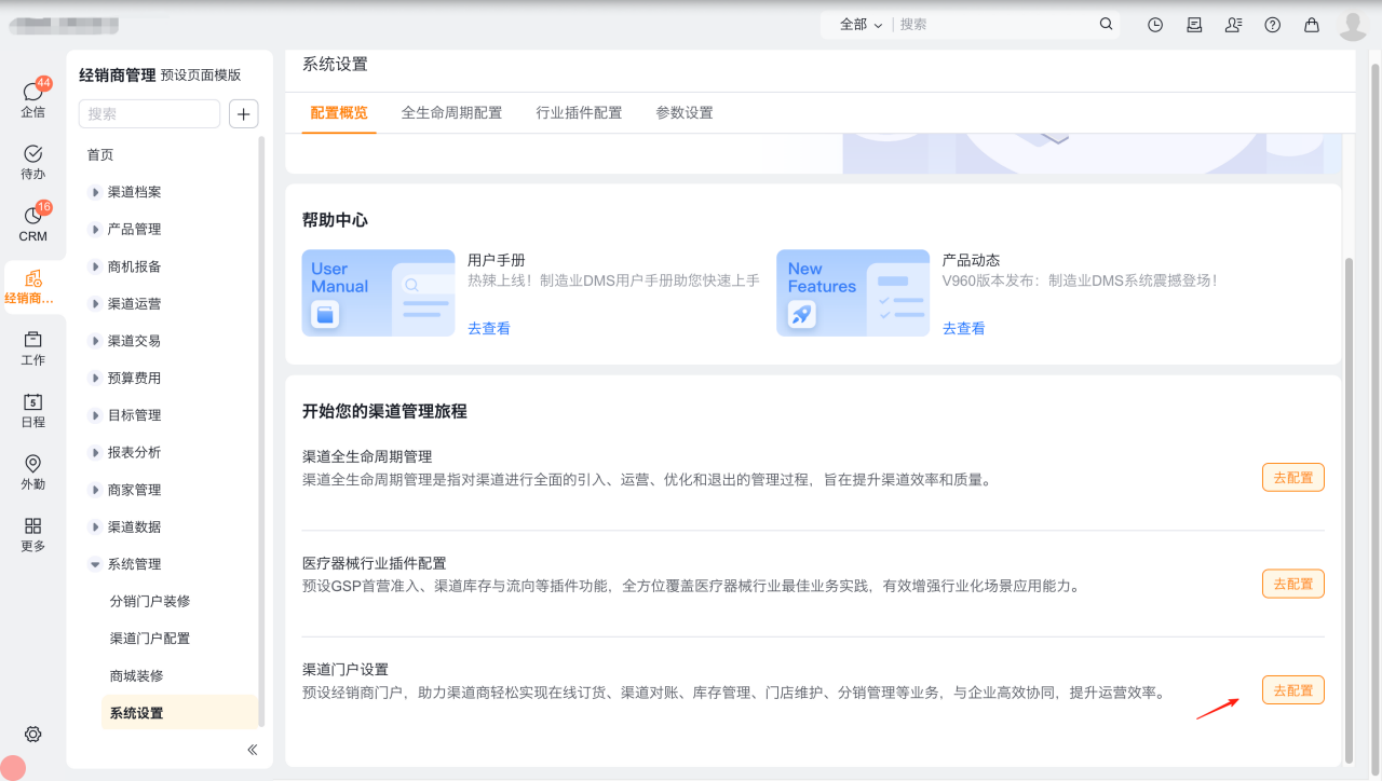1382x781 pixels.
Task: Open the 全部 search scope dropdown
Action: (861, 24)
